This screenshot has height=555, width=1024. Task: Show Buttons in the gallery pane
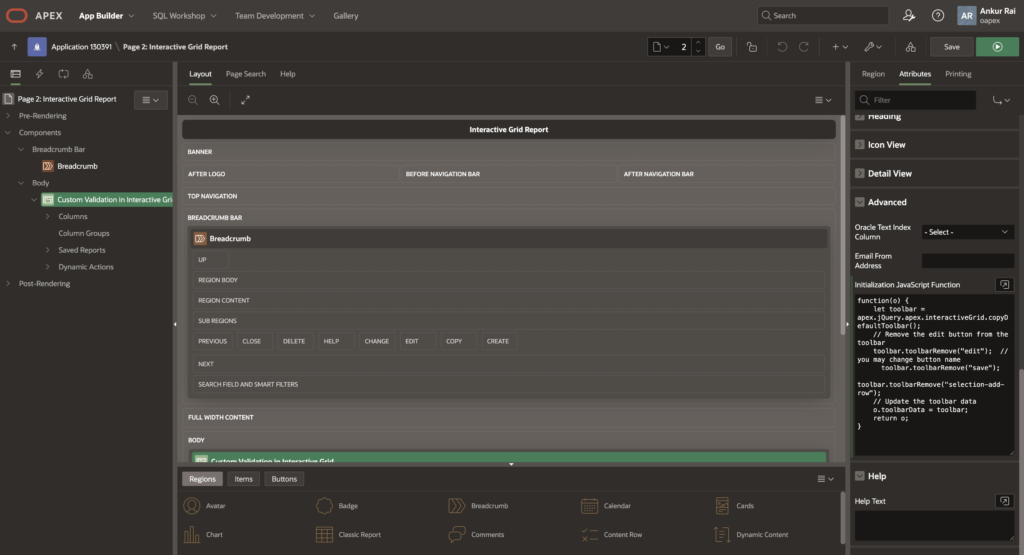[x=284, y=479]
